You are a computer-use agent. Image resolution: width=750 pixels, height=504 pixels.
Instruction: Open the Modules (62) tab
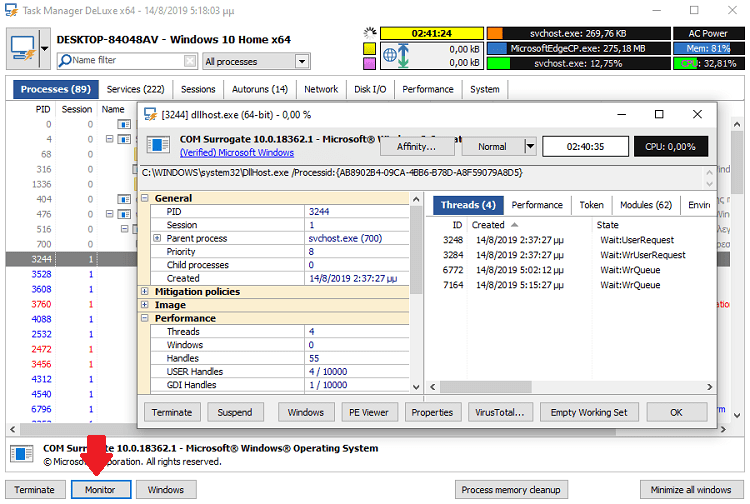point(646,205)
